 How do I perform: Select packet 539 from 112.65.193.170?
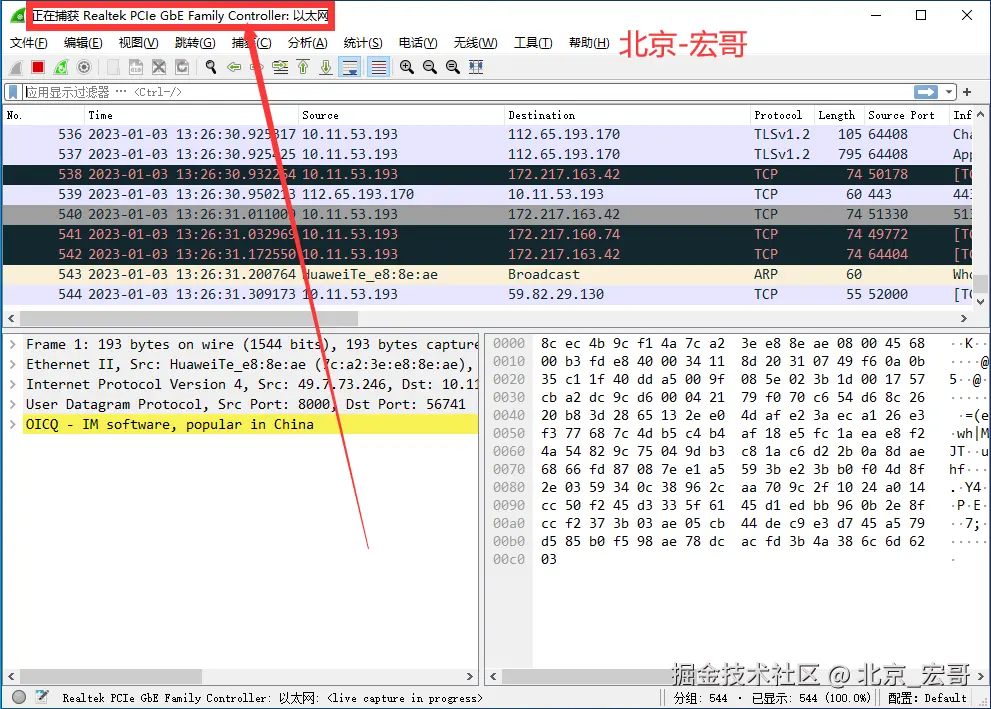pos(487,194)
